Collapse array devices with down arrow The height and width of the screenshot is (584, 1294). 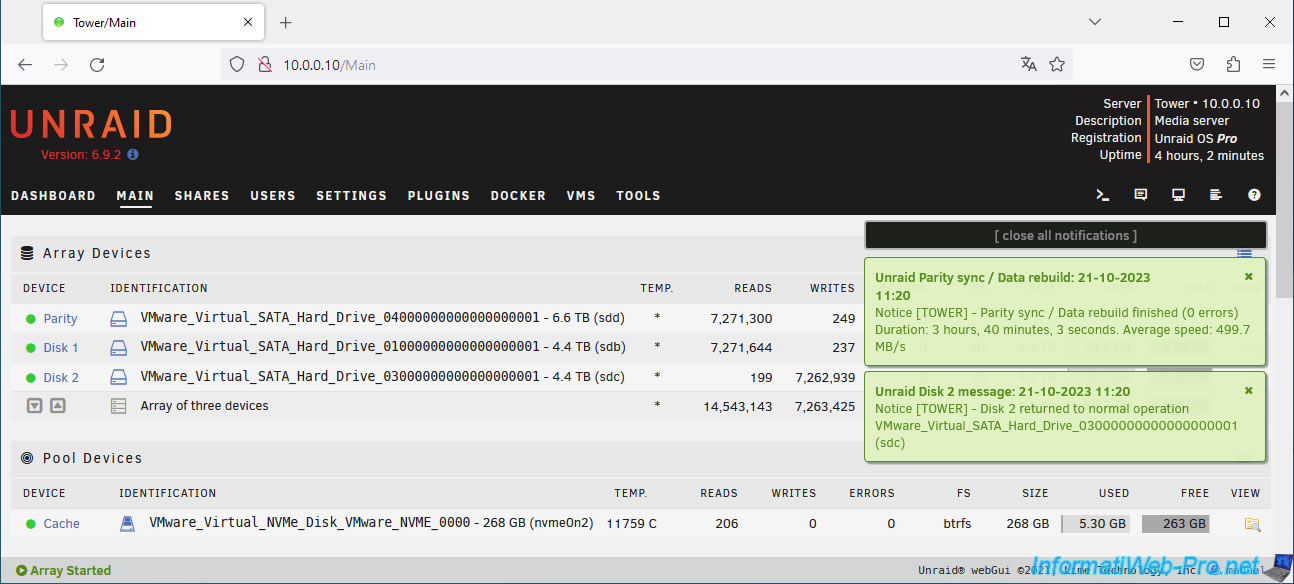(x=35, y=406)
